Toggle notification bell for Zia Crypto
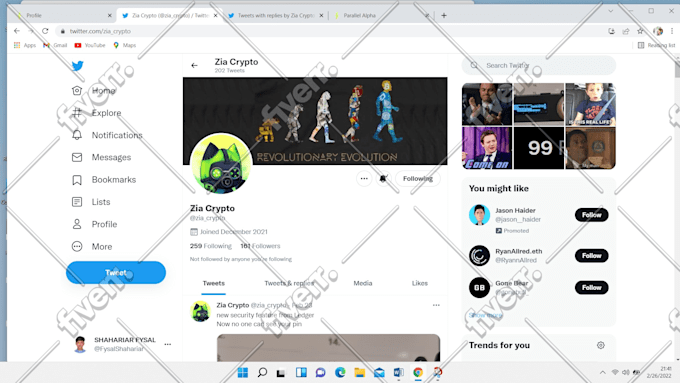680x383 pixels. (x=383, y=178)
